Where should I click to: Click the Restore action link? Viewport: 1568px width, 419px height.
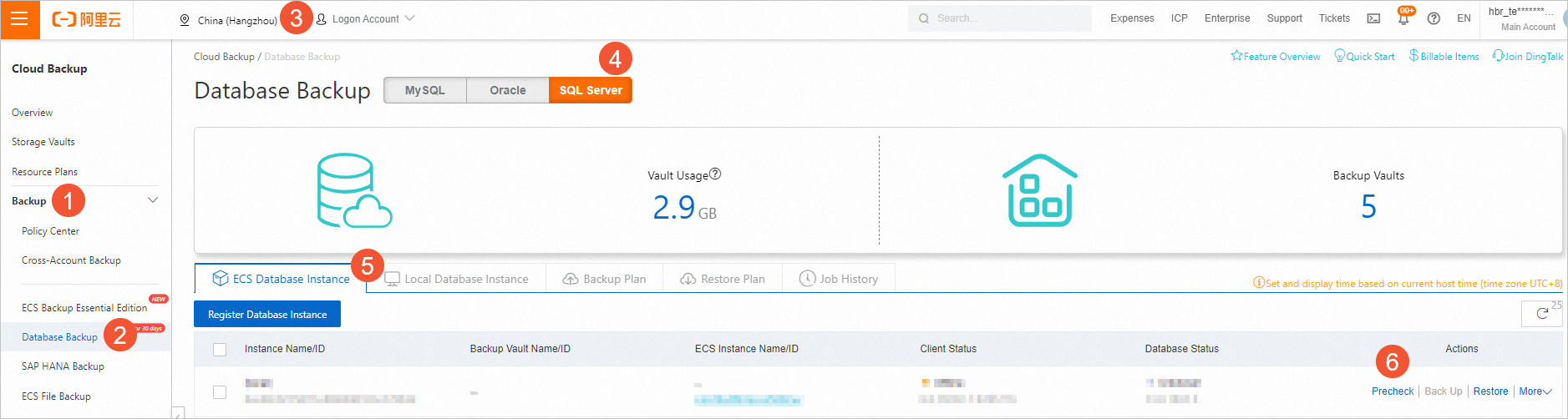coord(1490,391)
